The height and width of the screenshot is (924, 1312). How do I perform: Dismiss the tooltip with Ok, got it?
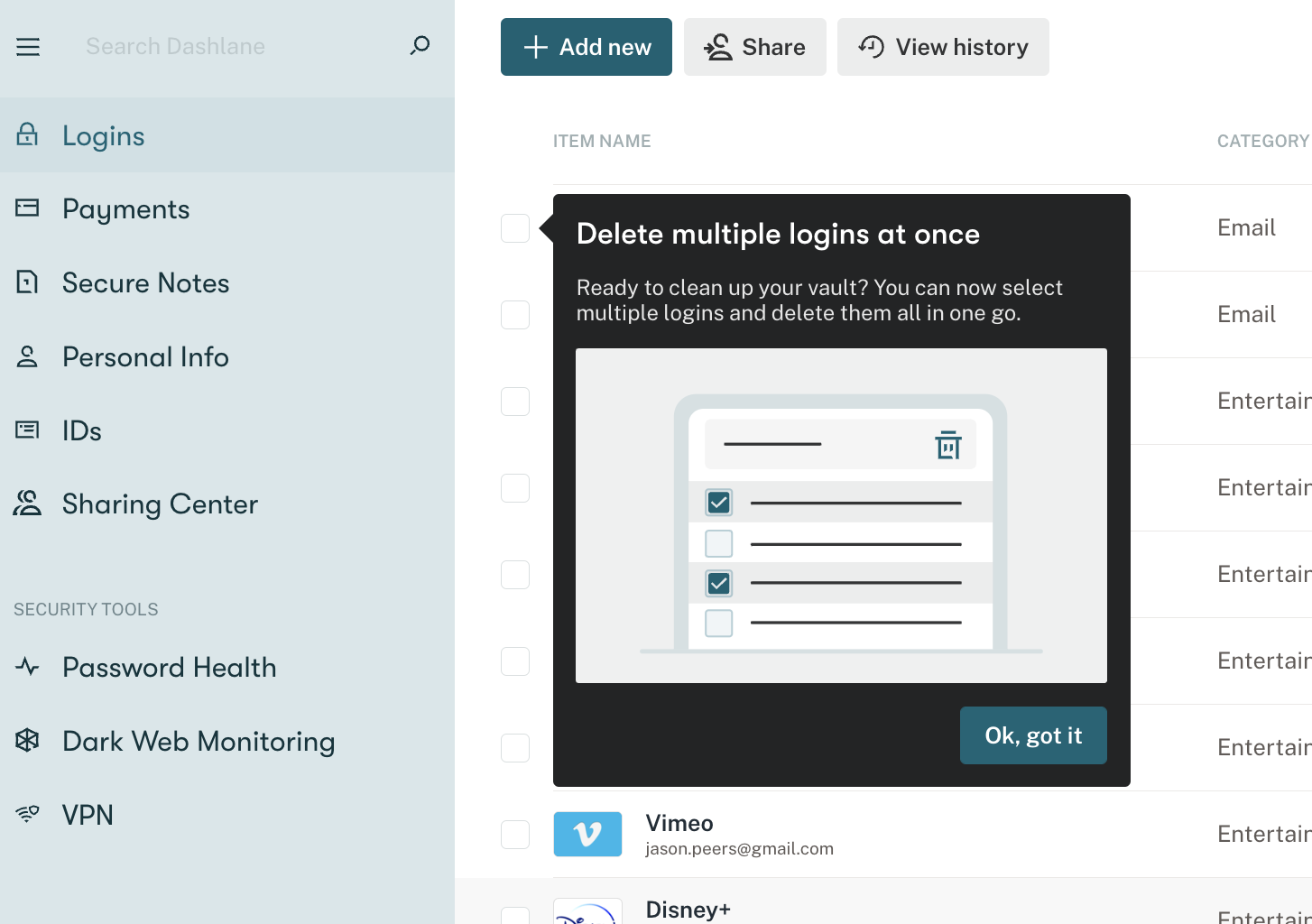(x=1033, y=735)
